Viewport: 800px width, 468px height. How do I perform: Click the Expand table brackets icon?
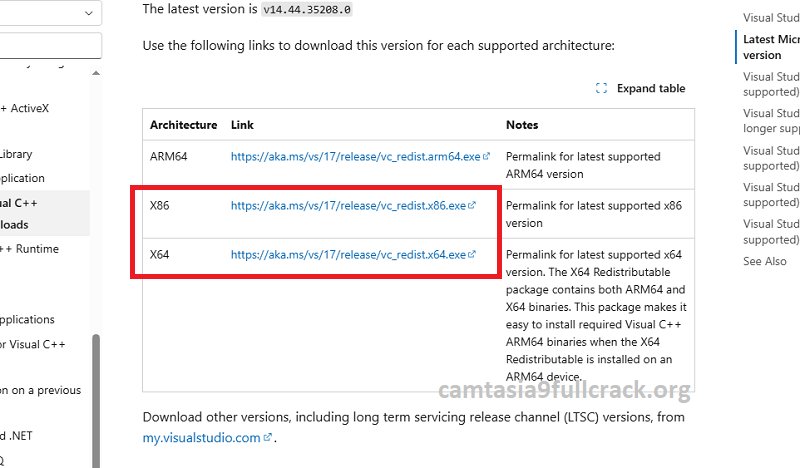(x=601, y=88)
